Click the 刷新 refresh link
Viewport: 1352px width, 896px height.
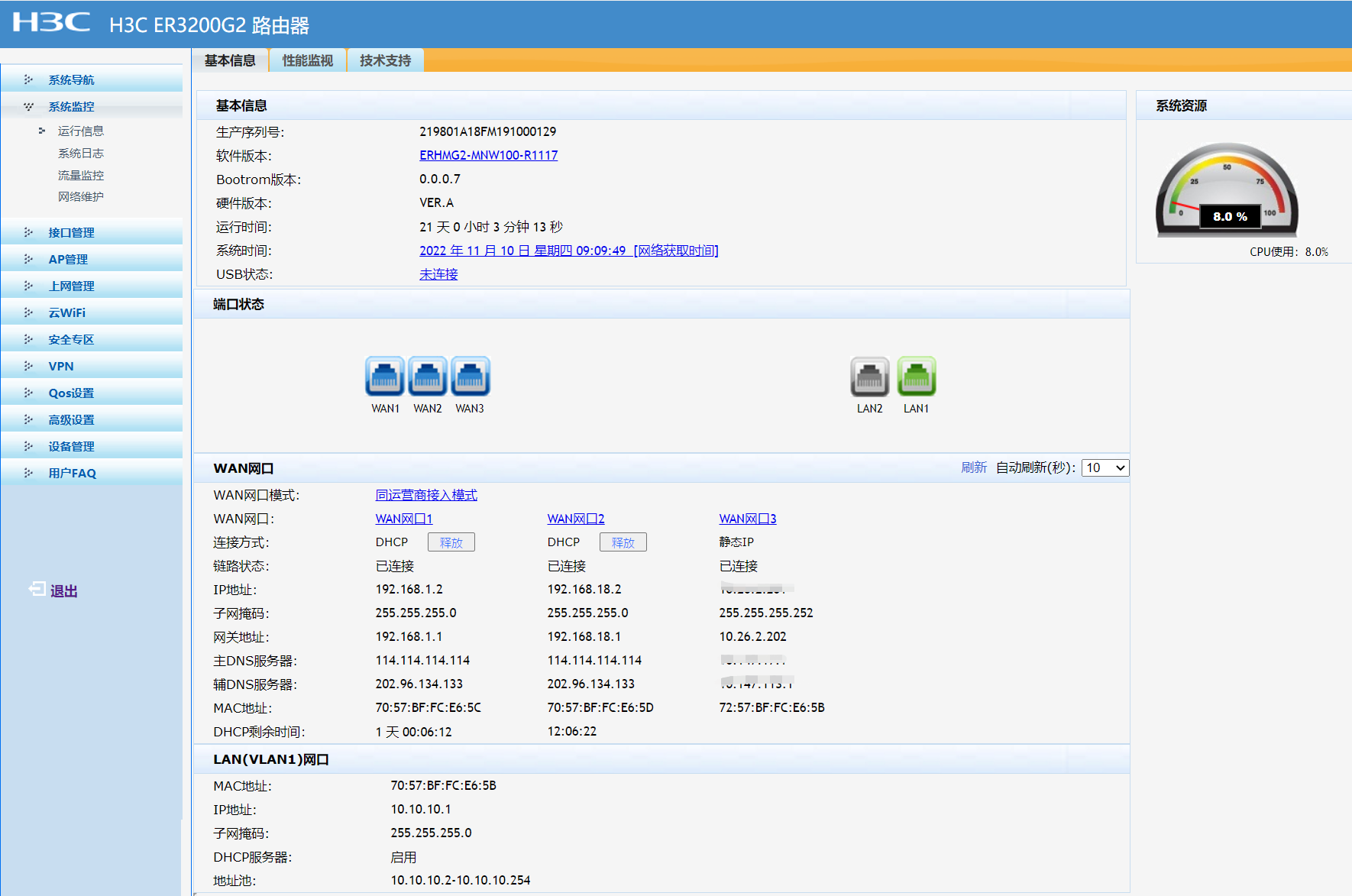pos(974,467)
